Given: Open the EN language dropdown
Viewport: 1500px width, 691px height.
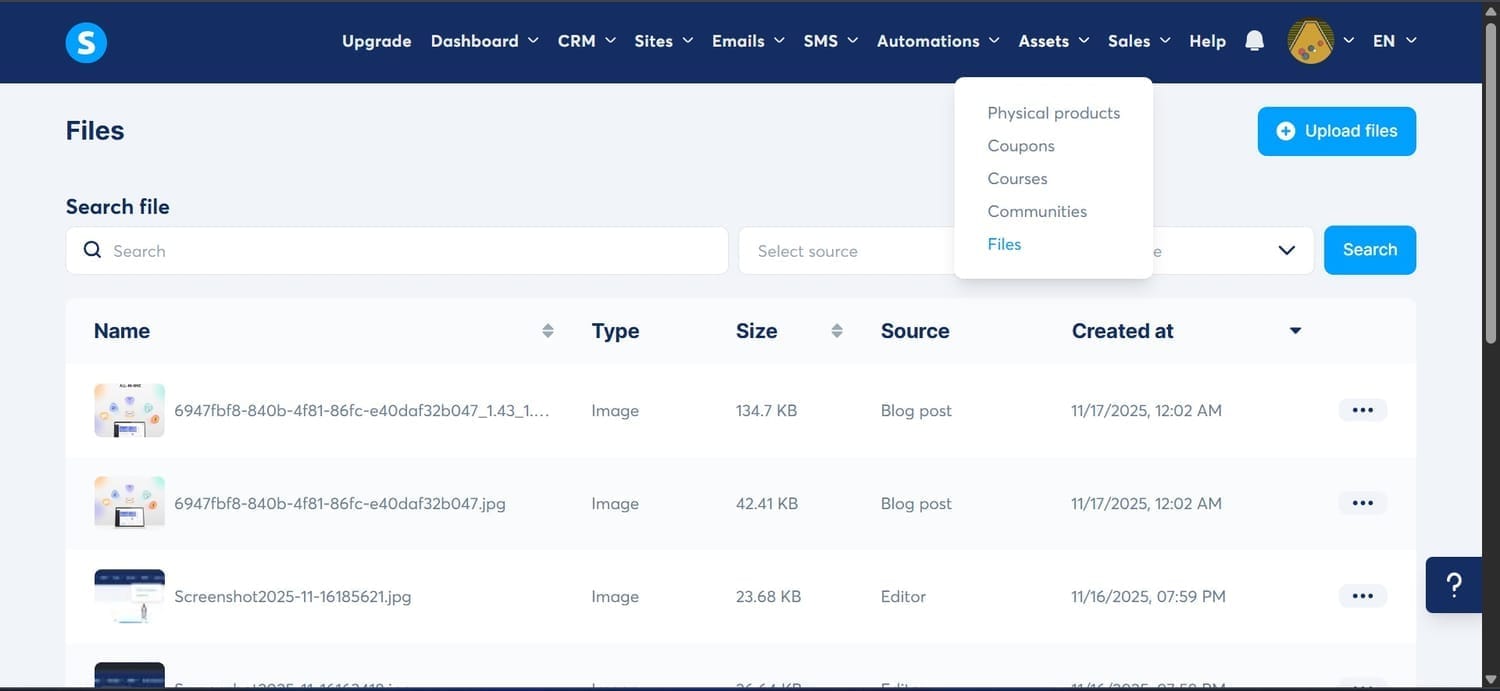Looking at the screenshot, I should click(x=1394, y=41).
